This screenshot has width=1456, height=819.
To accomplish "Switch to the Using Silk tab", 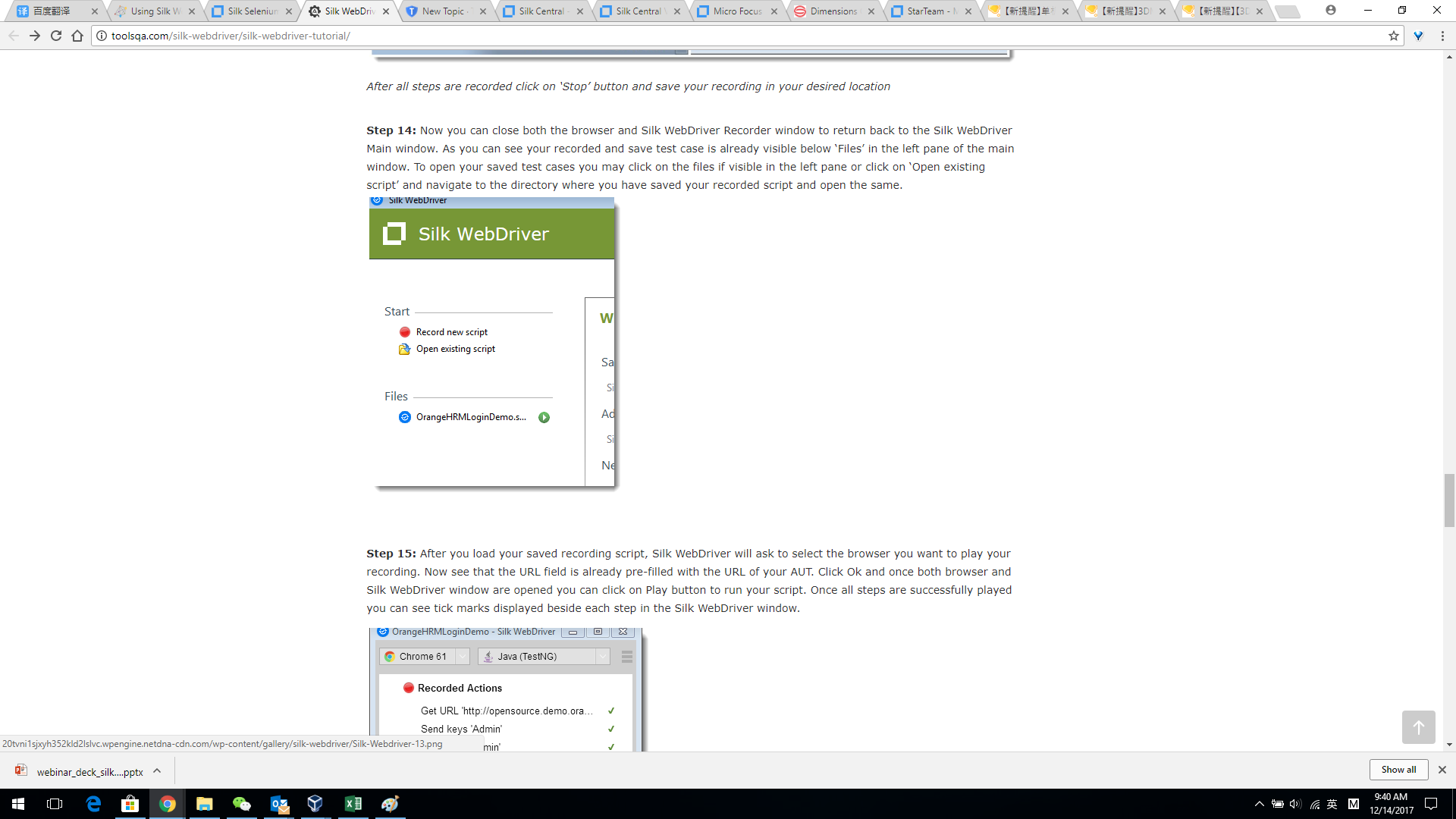I will click(155, 11).
